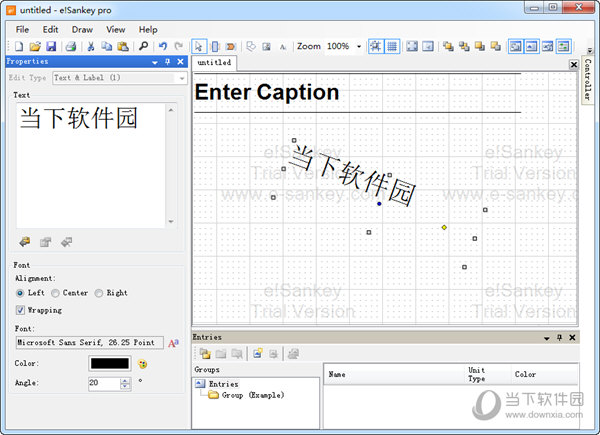
Task: Close the Properties panel
Action: 180,62
